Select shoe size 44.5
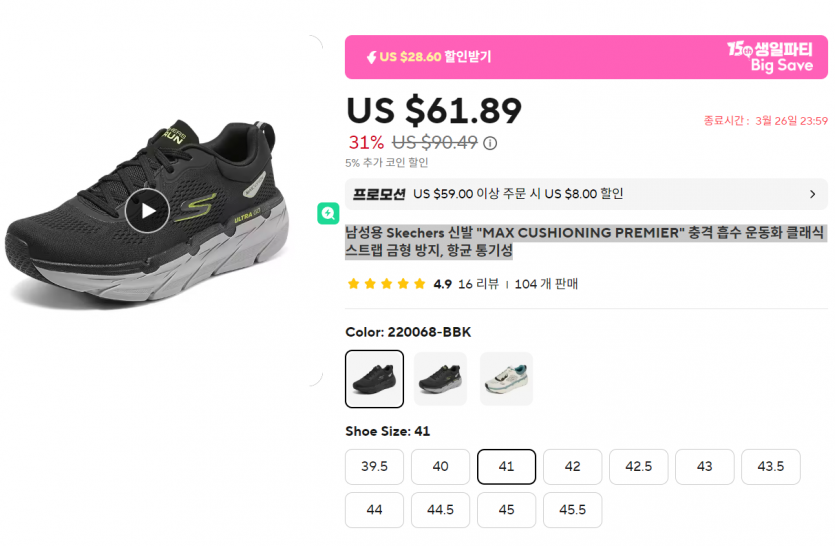 point(440,510)
